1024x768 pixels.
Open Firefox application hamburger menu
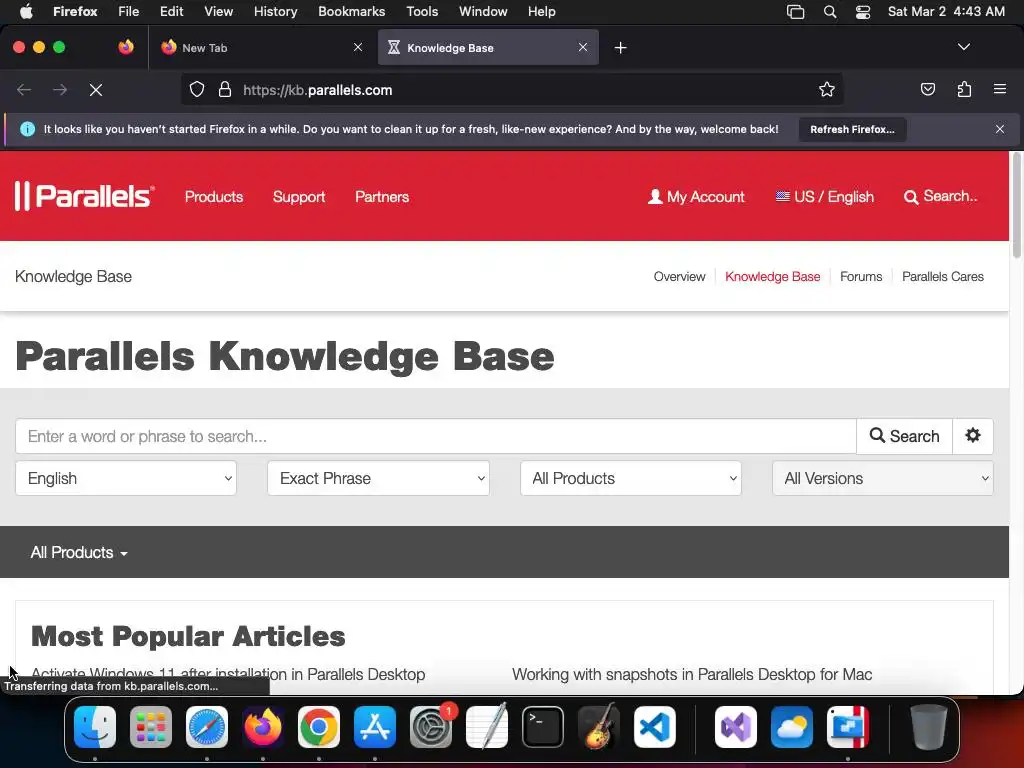[x=1000, y=90]
